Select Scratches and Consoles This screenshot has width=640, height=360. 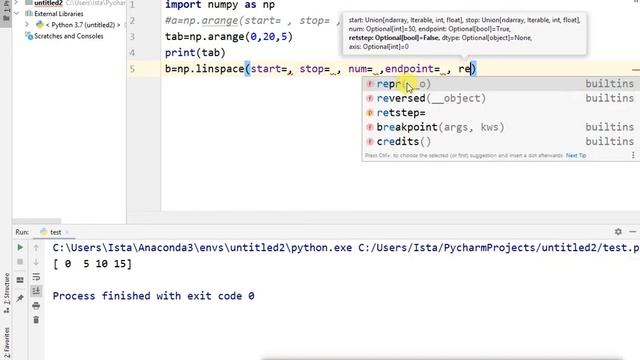(69, 36)
